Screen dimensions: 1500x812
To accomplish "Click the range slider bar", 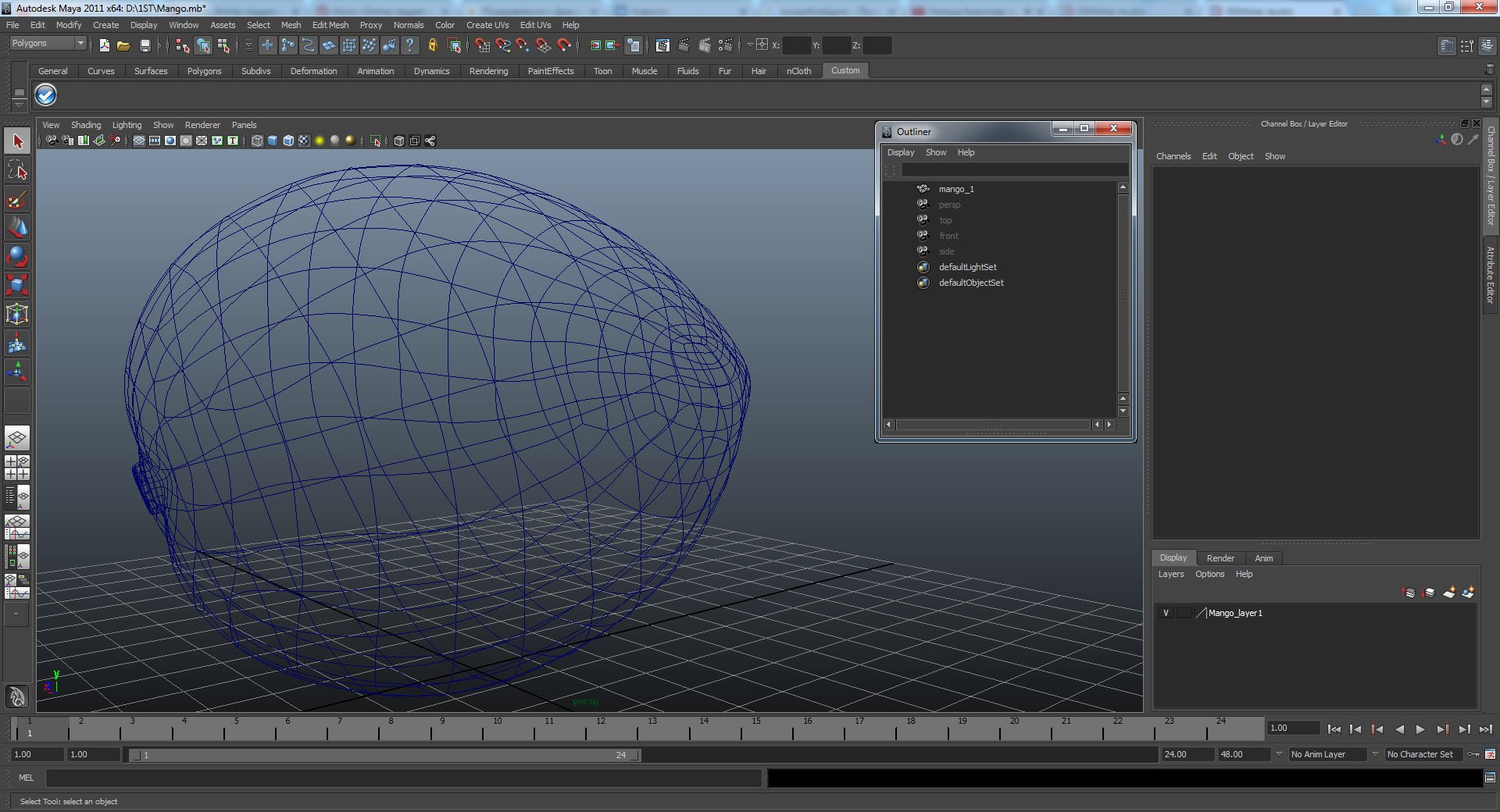I will pyautogui.click(x=384, y=755).
